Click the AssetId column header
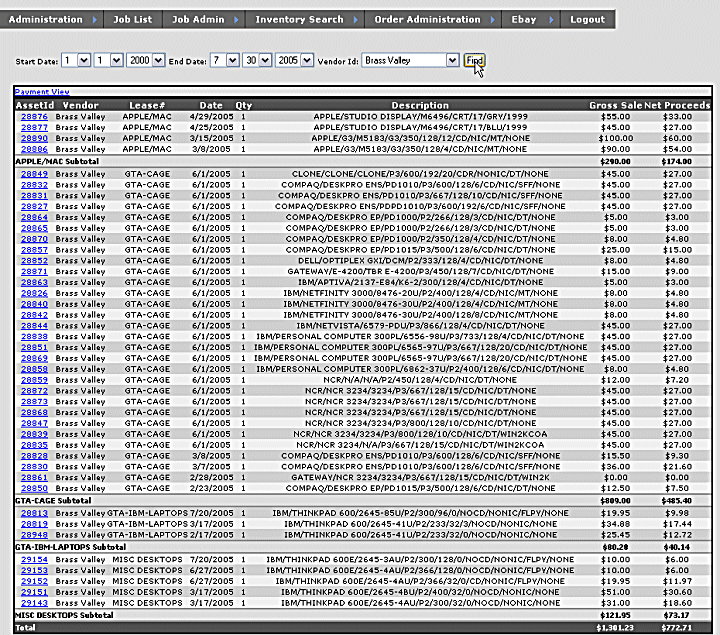 click(x=35, y=105)
